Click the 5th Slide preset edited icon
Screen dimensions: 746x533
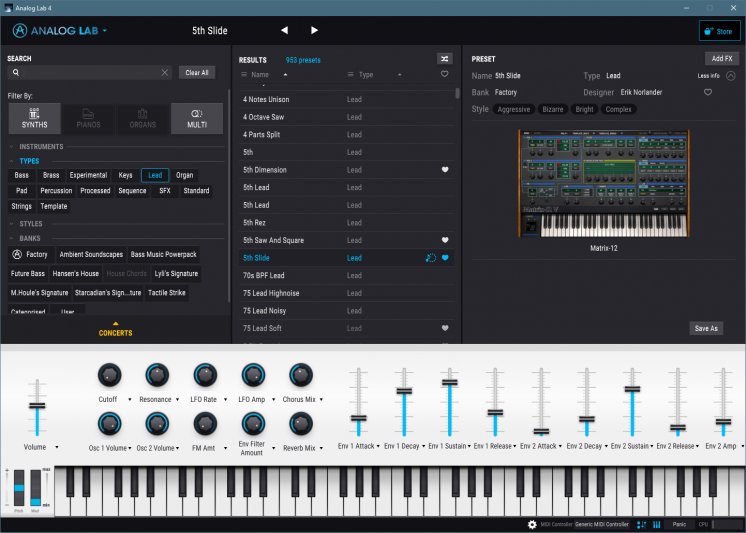click(x=431, y=258)
